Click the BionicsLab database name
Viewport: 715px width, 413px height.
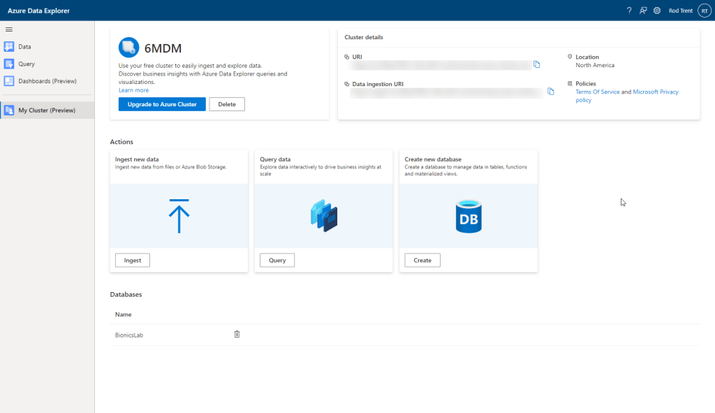click(x=129, y=335)
